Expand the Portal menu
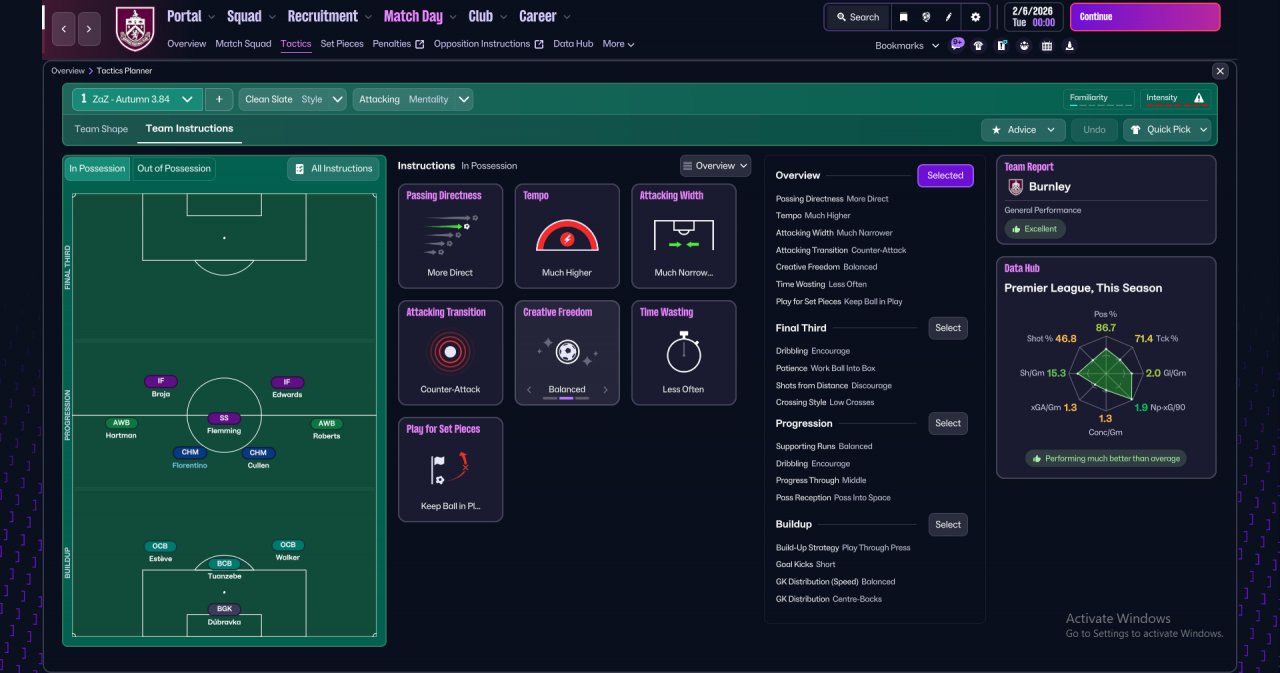Screen dimensions: 1280x673 [191, 16]
